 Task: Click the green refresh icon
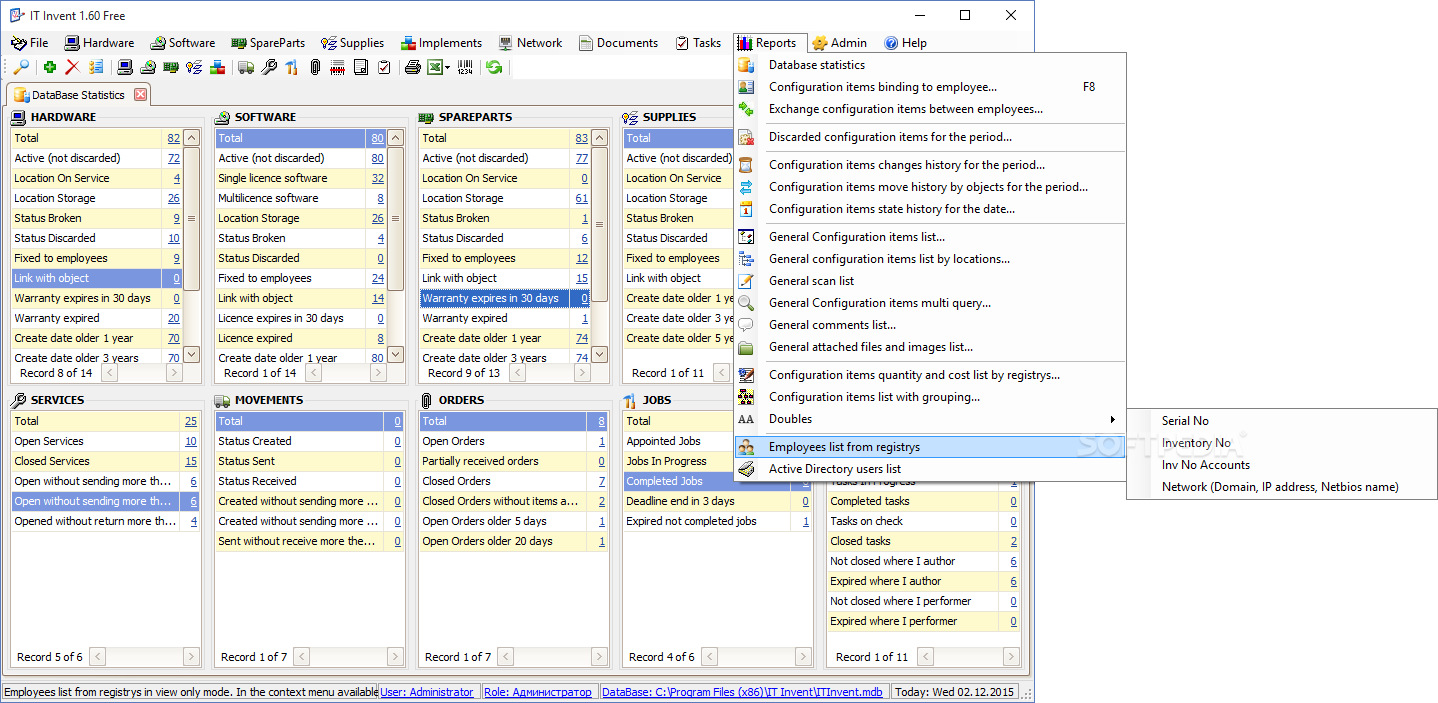(x=494, y=67)
